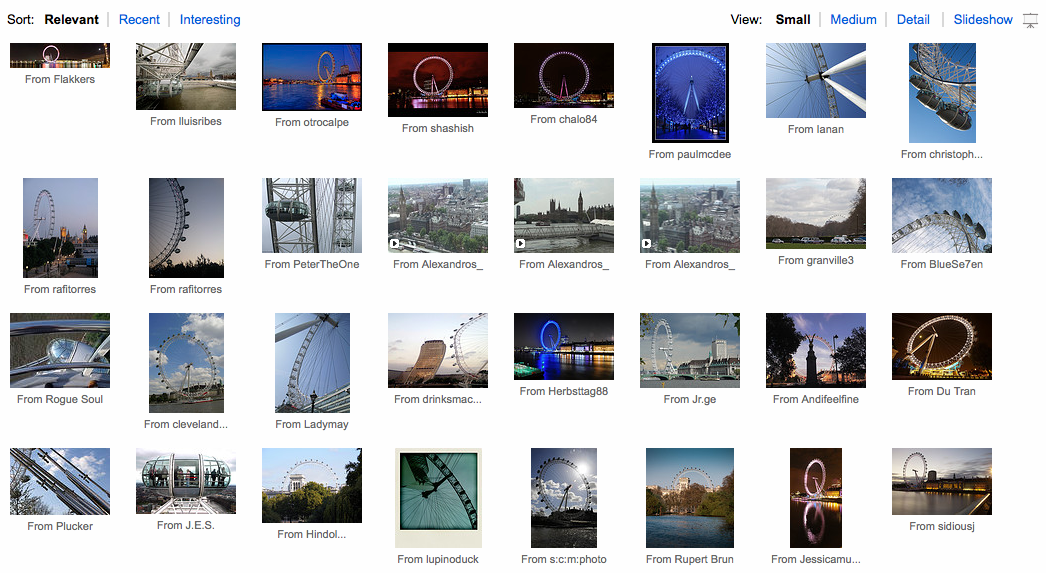Select the Small view option

(793, 20)
